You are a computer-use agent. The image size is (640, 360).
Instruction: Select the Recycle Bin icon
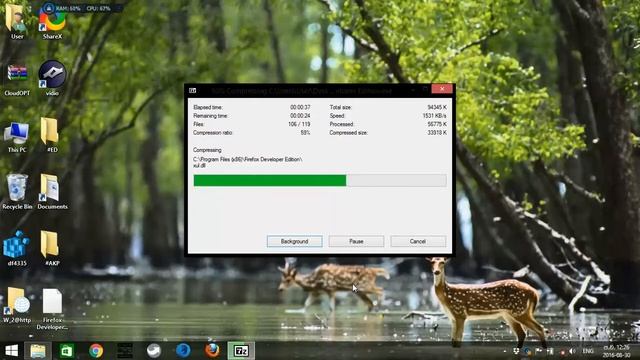click(x=17, y=192)
